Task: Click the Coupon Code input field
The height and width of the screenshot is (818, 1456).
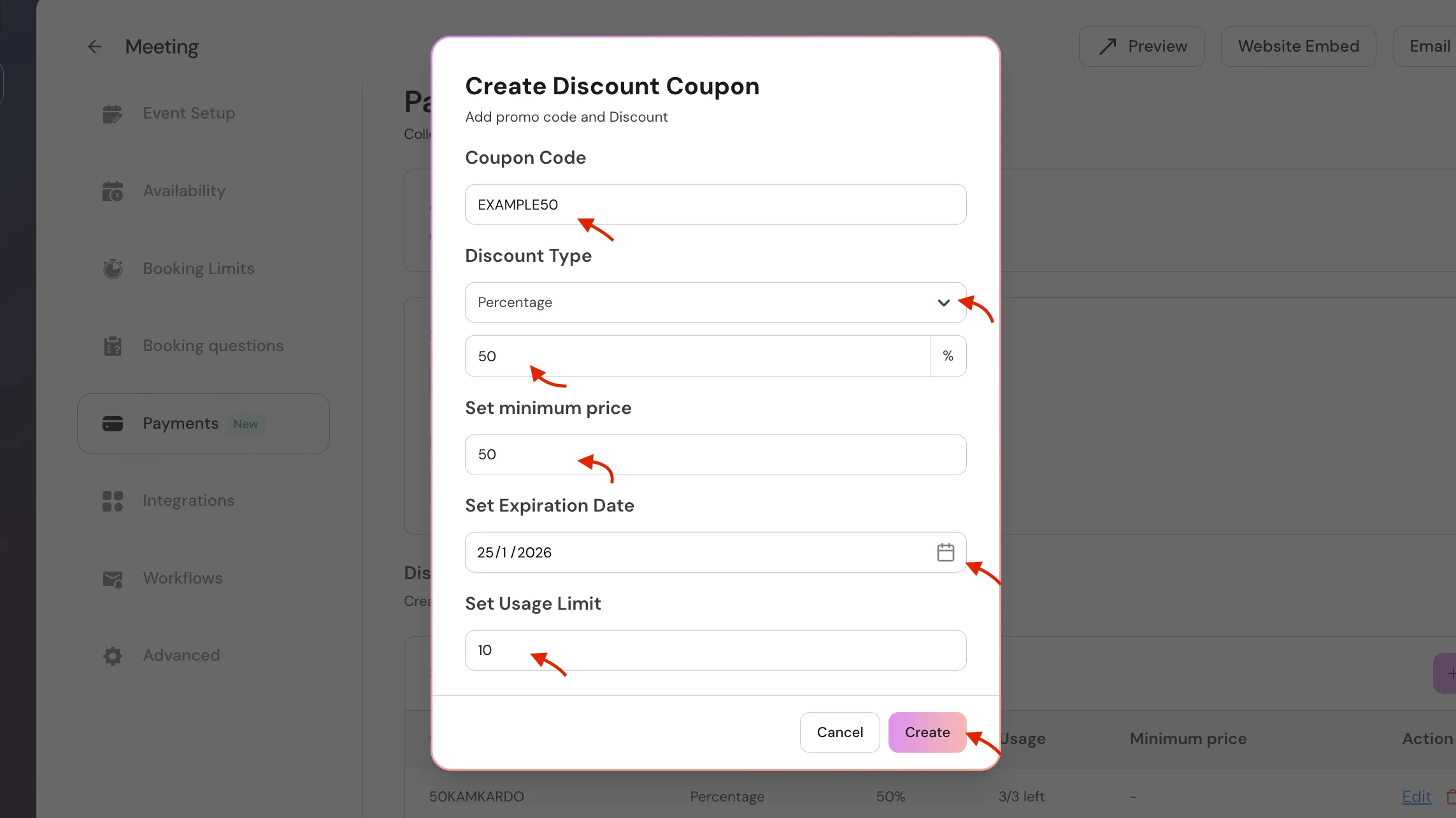Action: 715,204
